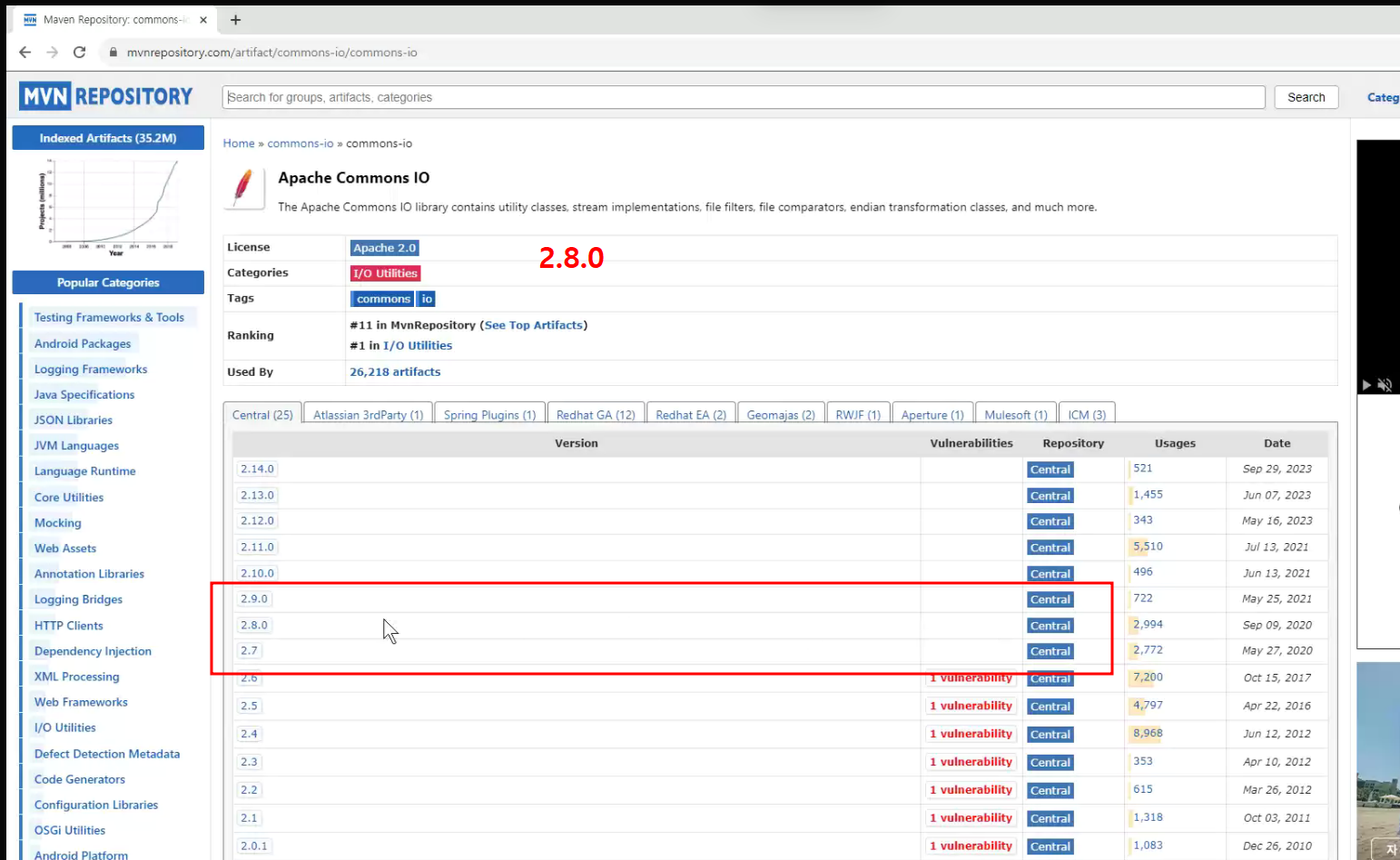Open version 2.4
This screenshot has width=1400, height=860.
point(249,734)
